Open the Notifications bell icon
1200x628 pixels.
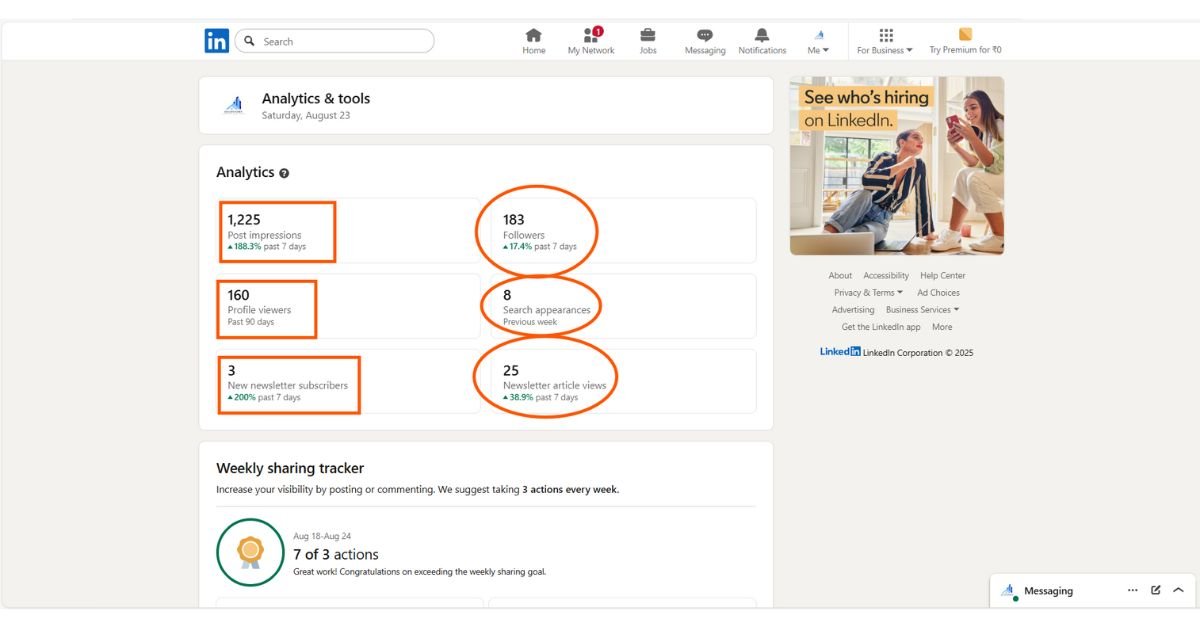click(762, 35)
